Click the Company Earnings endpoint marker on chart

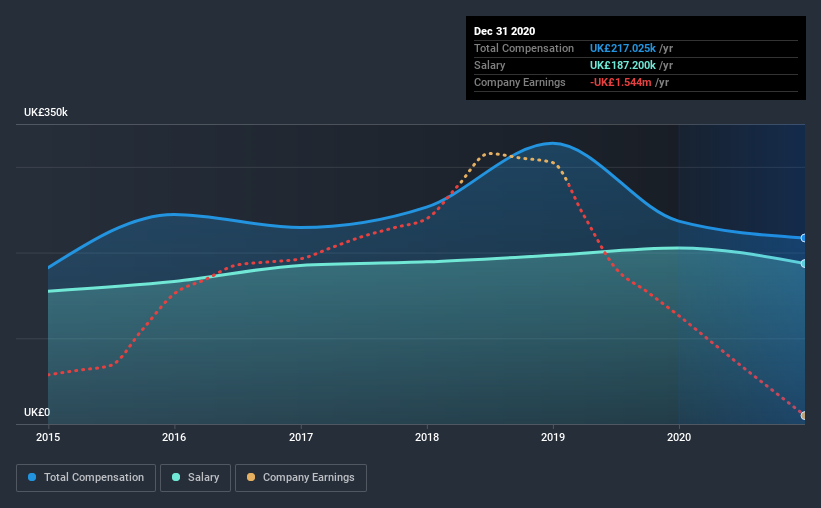[804, 415]
